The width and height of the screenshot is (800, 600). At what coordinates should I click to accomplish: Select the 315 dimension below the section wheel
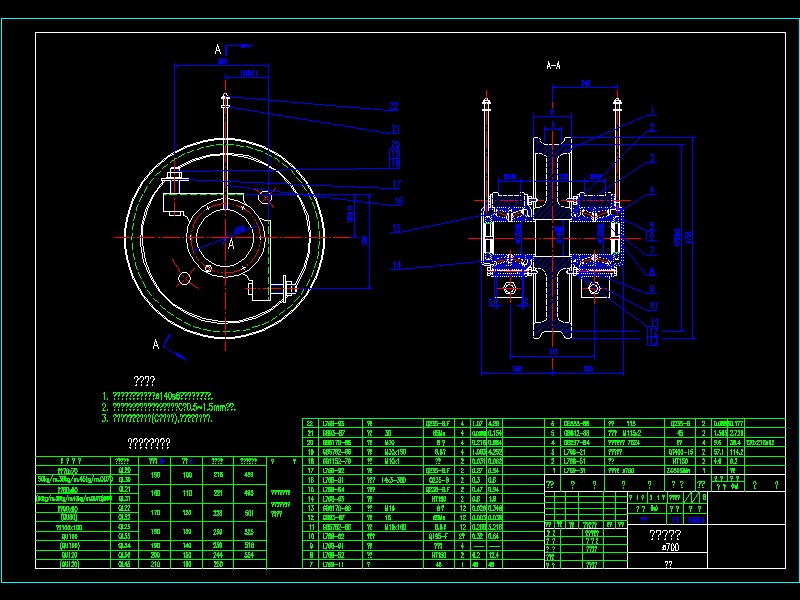[554, 352]
